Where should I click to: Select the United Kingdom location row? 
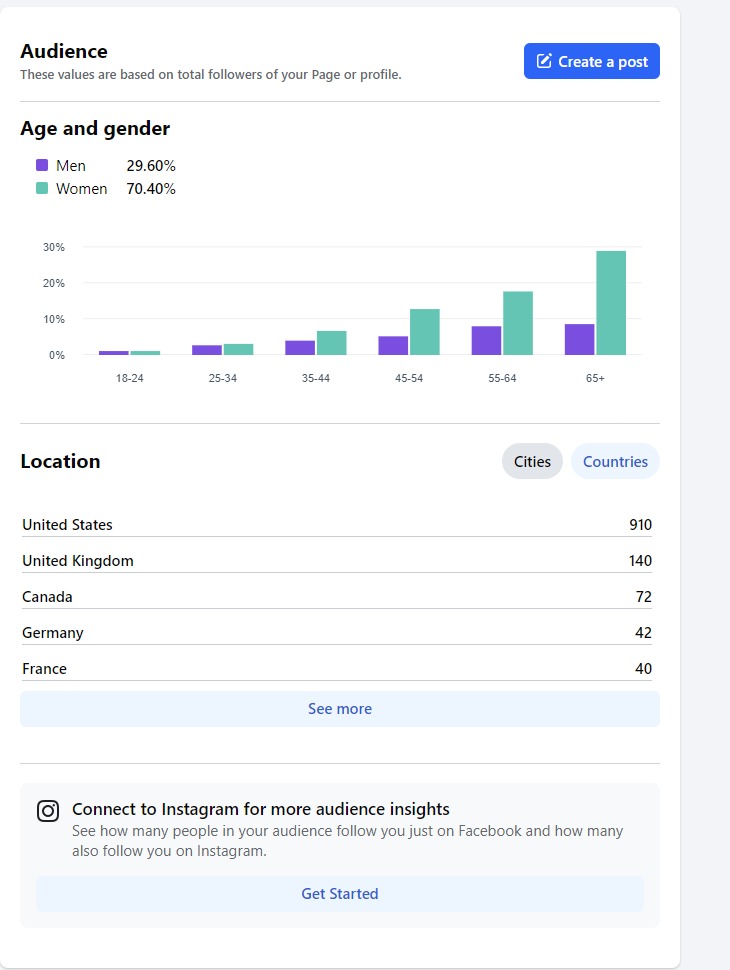[x=337, y=561]
